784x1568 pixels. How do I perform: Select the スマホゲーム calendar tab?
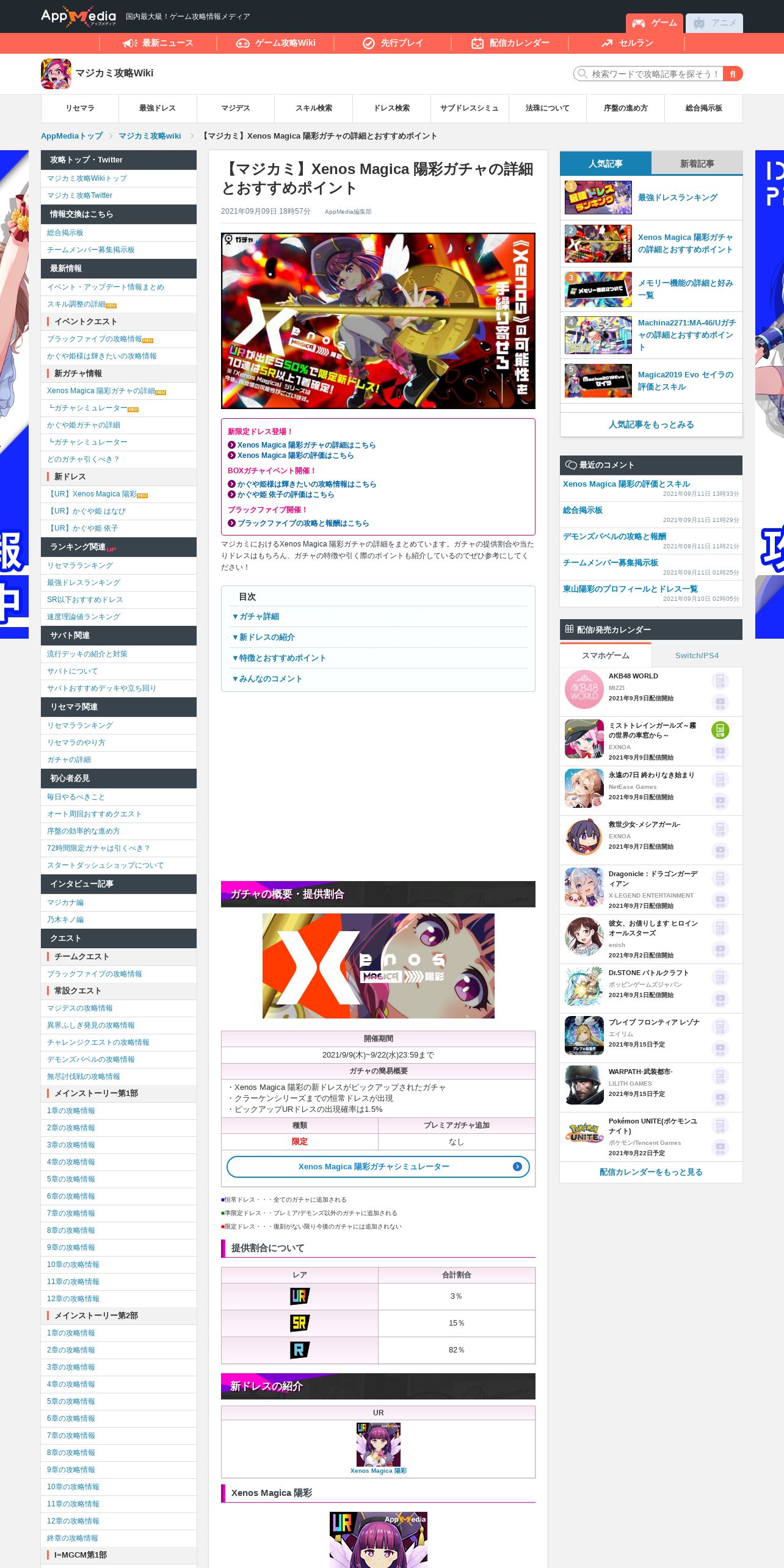606,655
